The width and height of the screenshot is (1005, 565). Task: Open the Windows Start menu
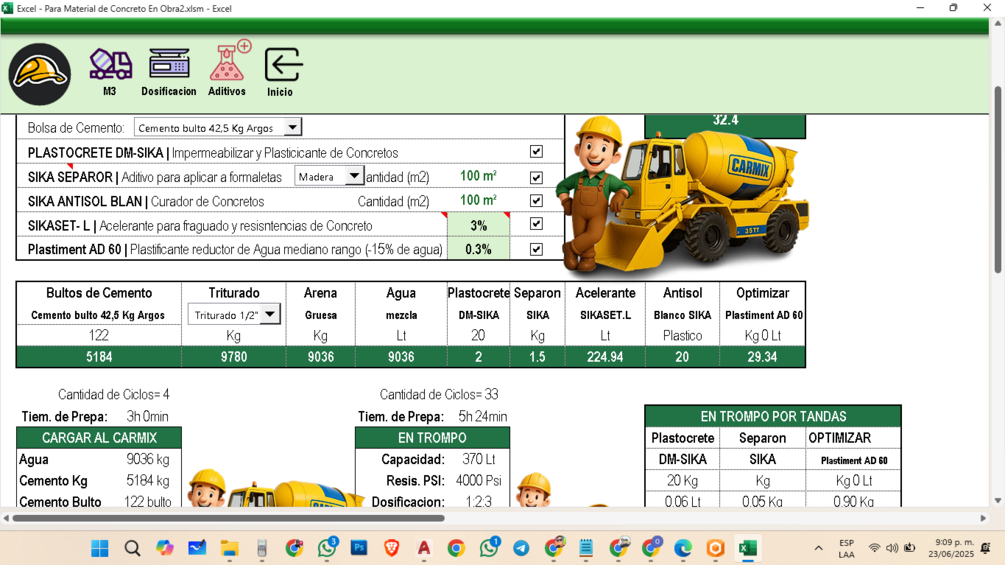(x=100, y=548)
